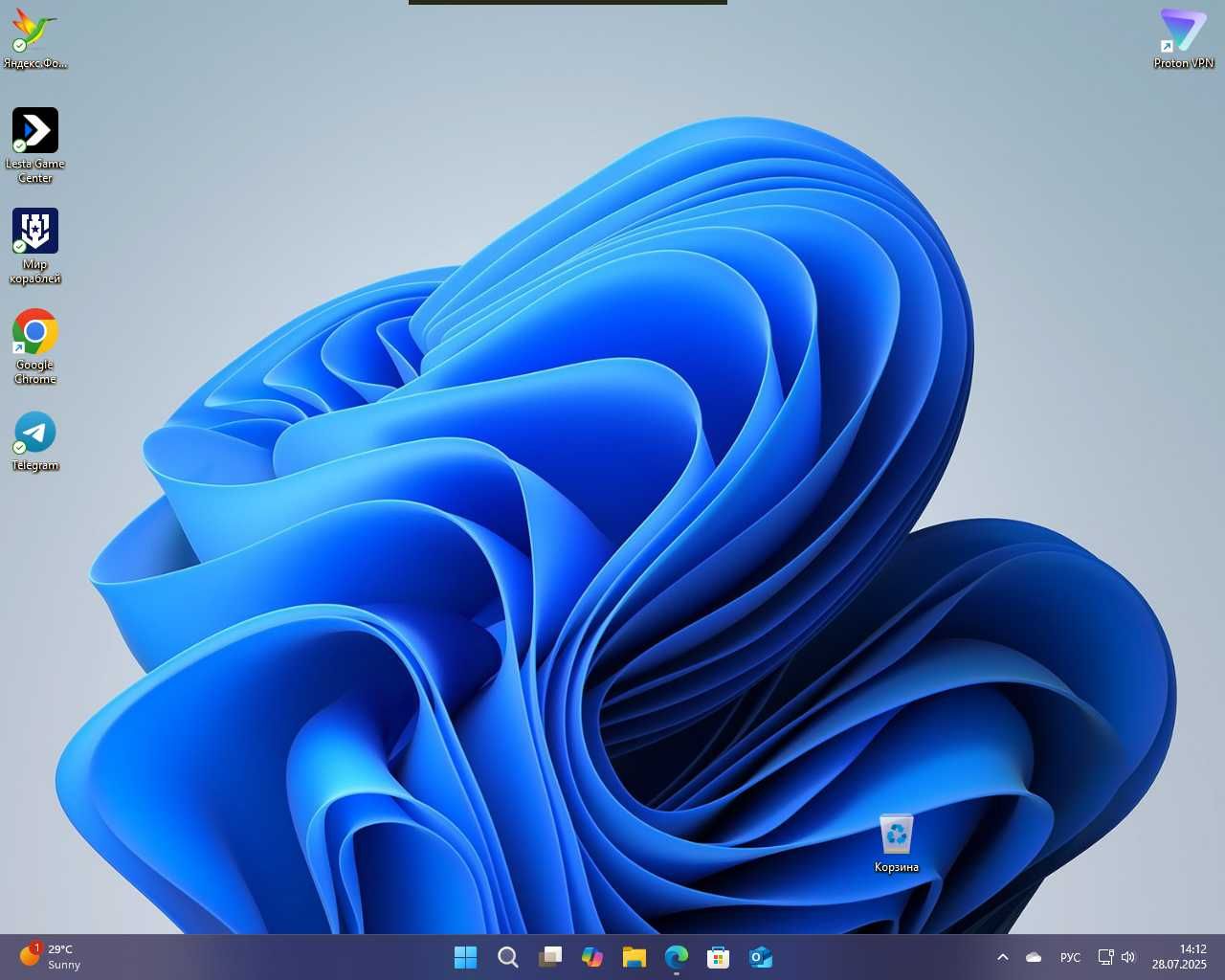This screenshot has width=1225, height=980.
Task: Open the Яндекс.Фо... desktop shortcut
Action: [x=35, y=38]
